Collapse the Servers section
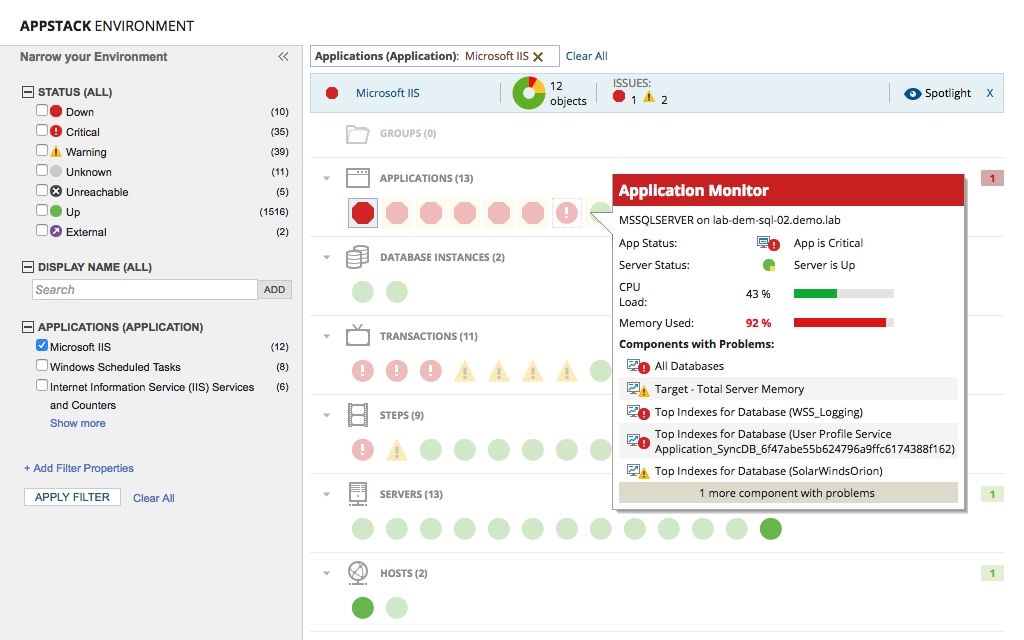Screen dimensions: 1024x640 [325, 493]
